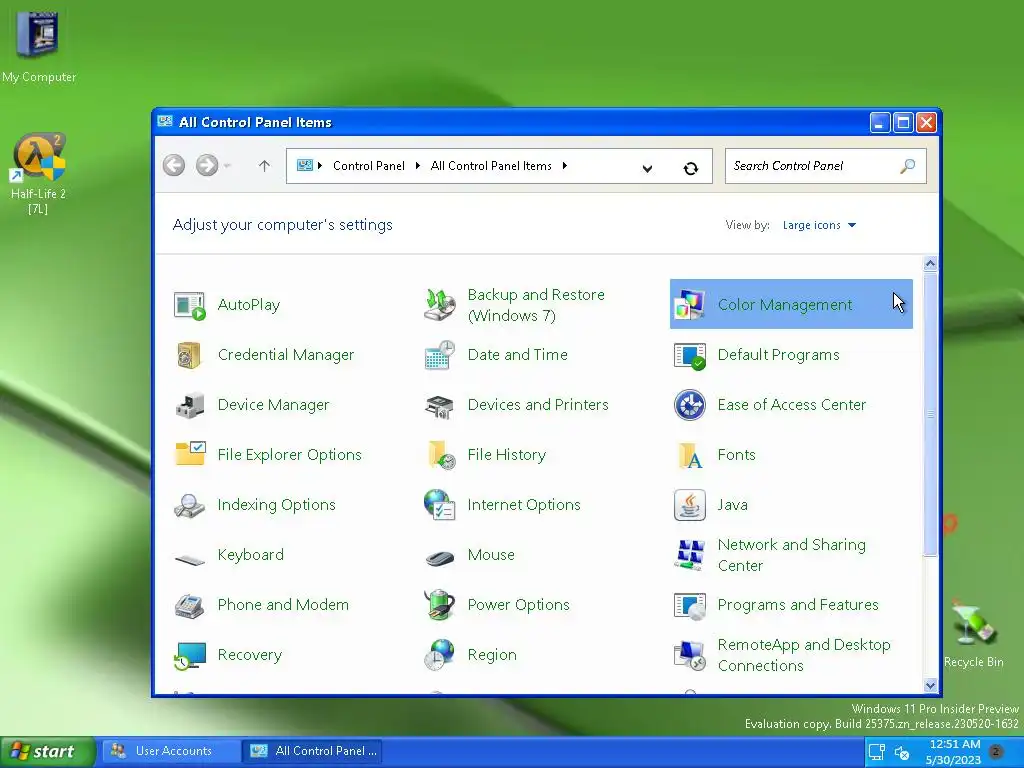The height and width of the screenshot is (768, 1024).
Task: Click the Device Manager icon
Action: coord(189,405)
